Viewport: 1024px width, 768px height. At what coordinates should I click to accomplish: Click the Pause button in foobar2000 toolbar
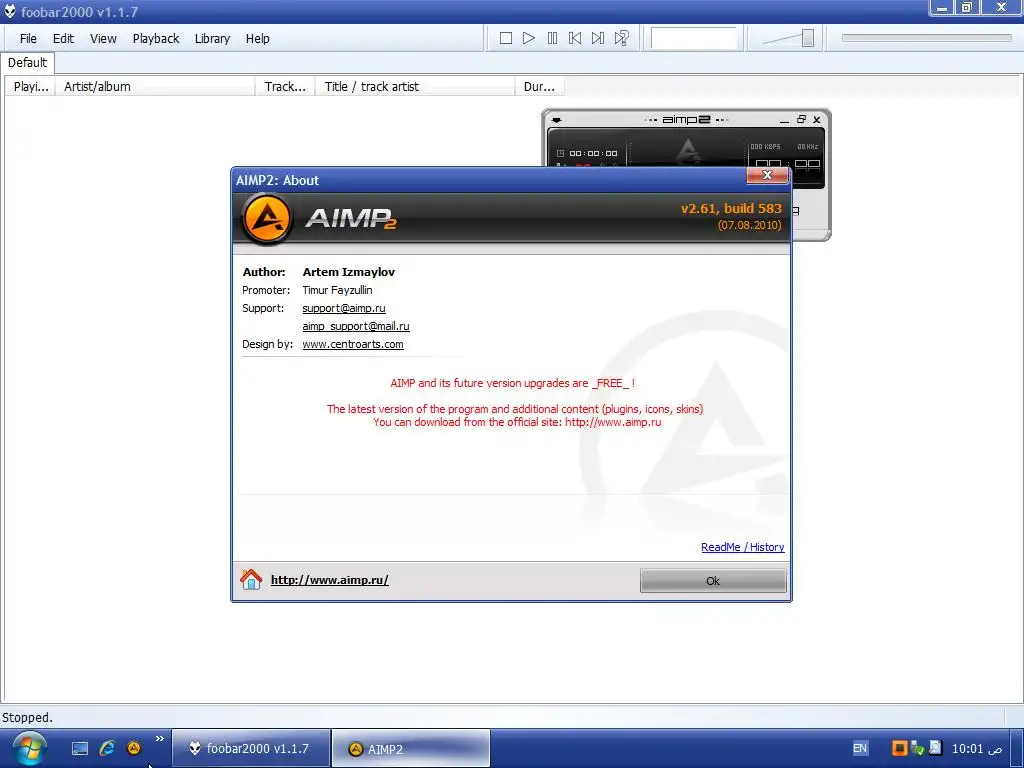[x=552, y=39]
